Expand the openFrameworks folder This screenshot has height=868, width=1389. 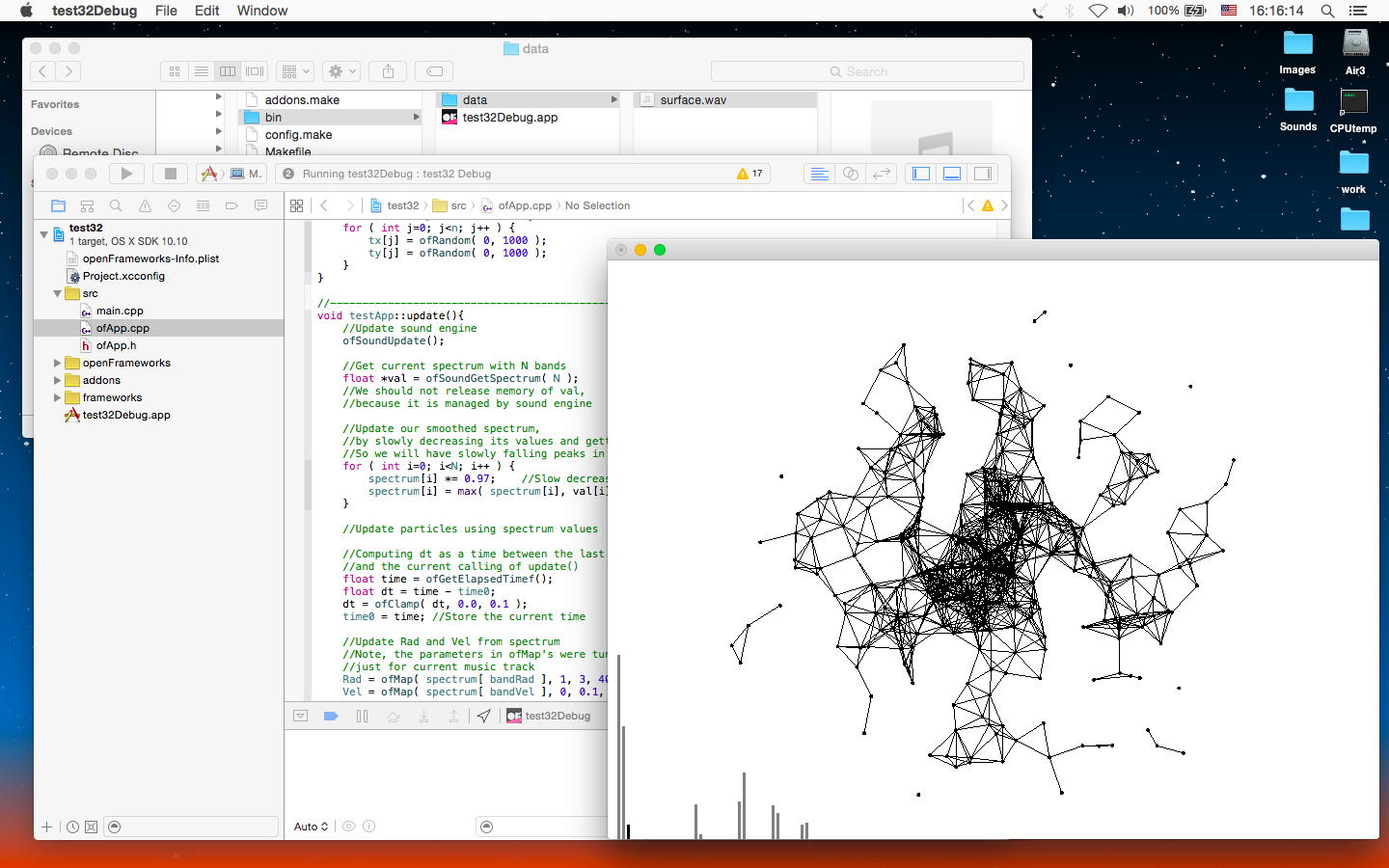pyautogui.click(x=57, y=363)
